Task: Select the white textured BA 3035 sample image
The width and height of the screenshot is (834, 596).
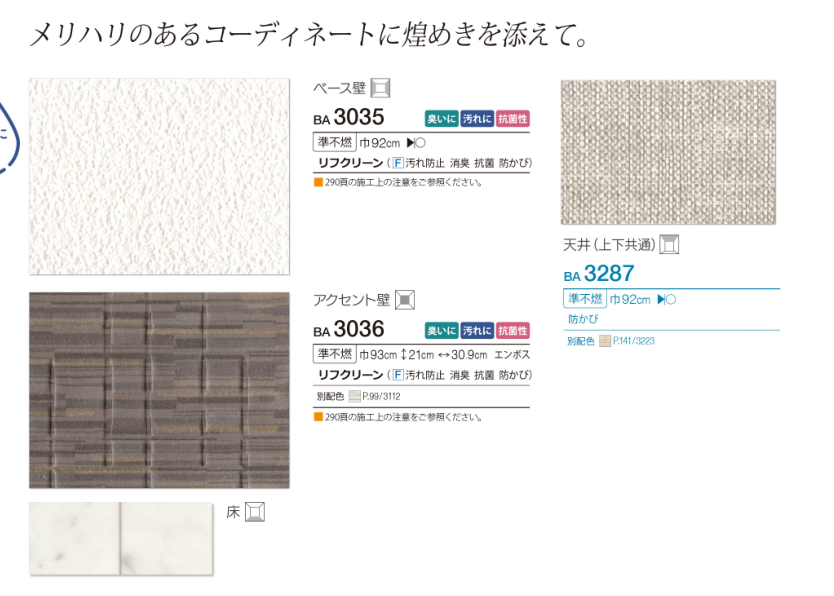Action: tap(160, 177)
